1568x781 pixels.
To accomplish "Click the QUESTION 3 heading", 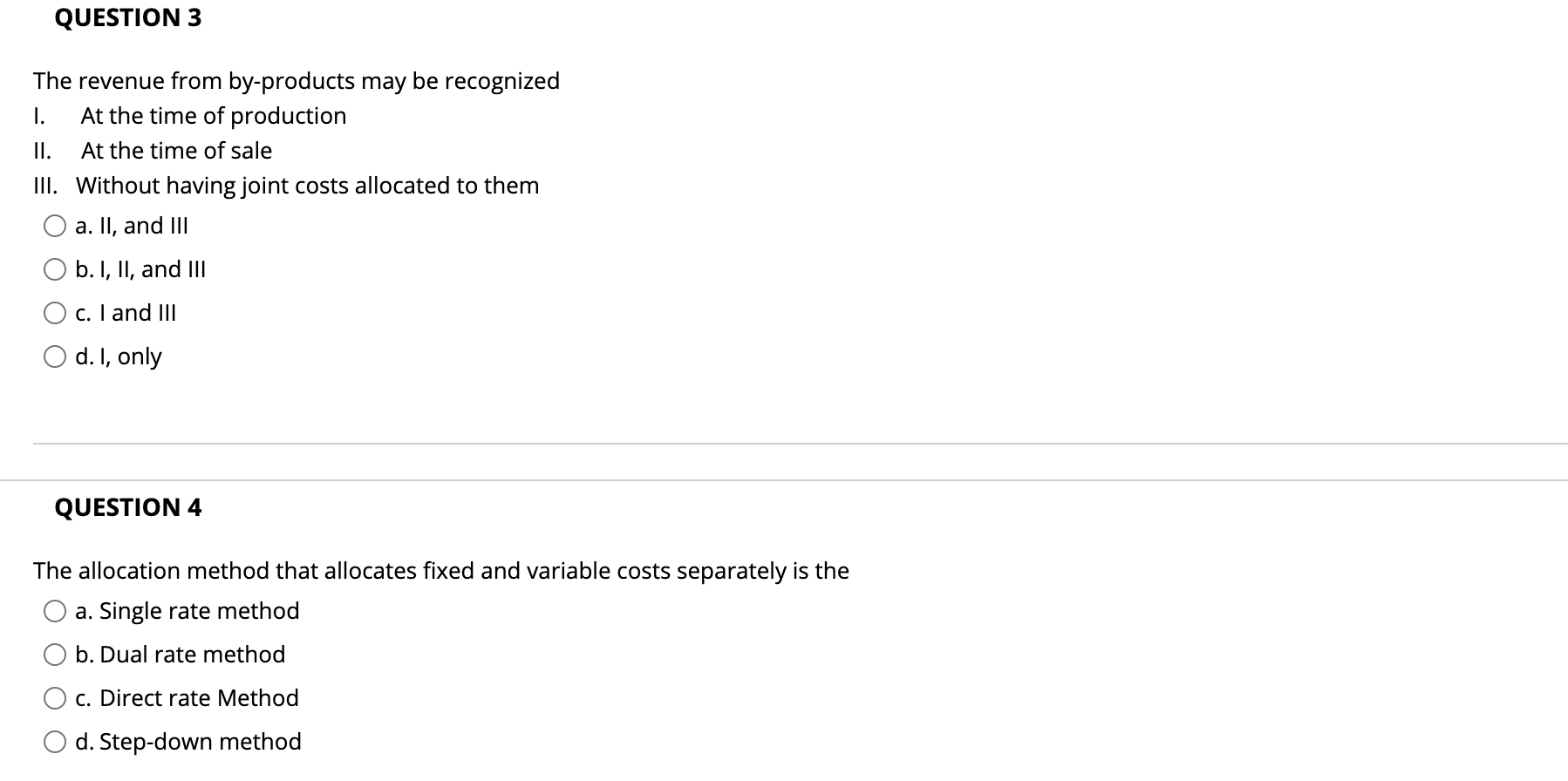I will pyautogui.click(x=127, y=17).
